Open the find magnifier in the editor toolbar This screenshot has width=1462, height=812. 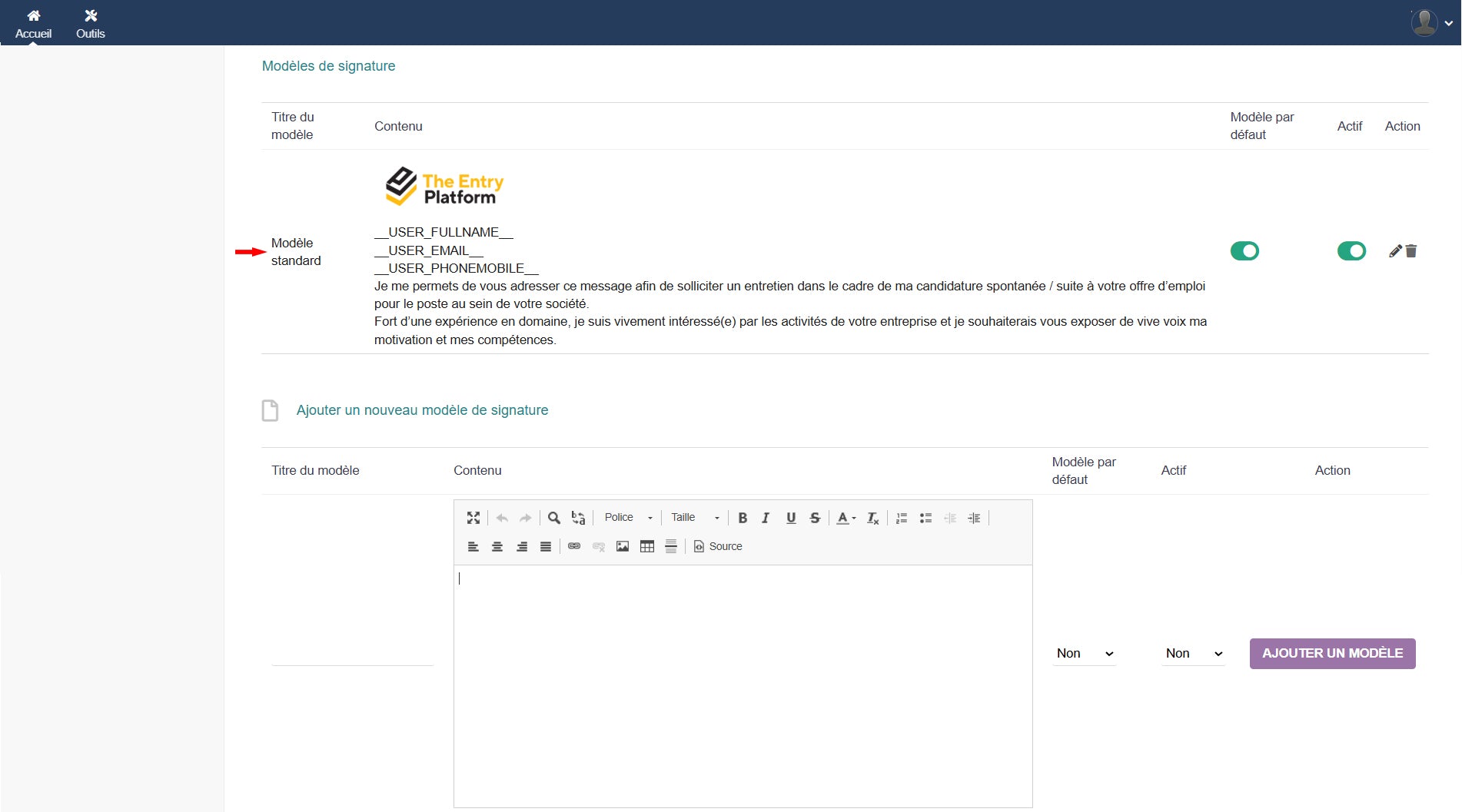pyautogui.click(x=553, y=518)
